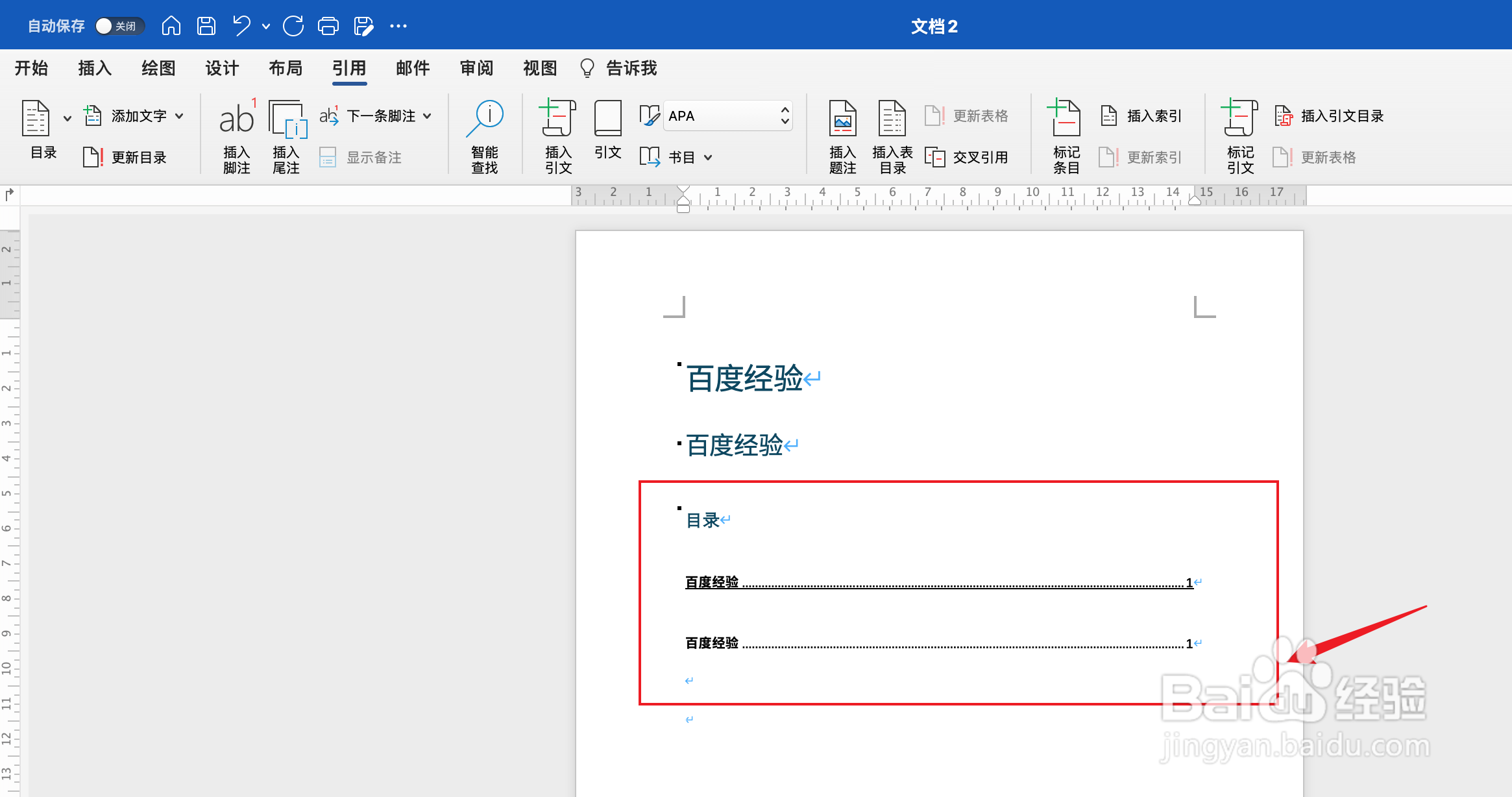This screenshot has height=797, width=1512.
Task: Click the save-as pencil disk icon
Action: (363, 26)
